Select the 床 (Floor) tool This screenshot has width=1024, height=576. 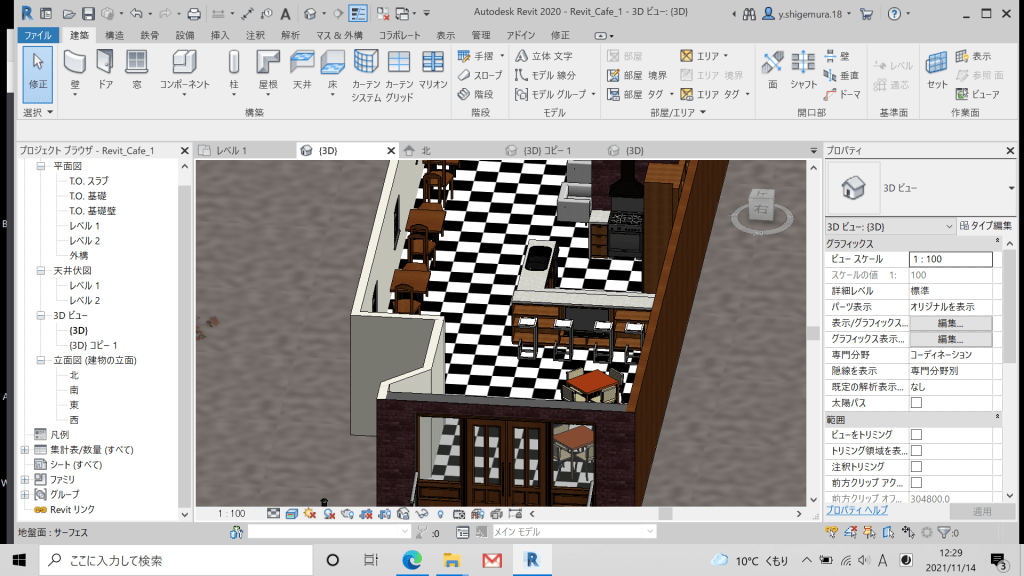point(332,68)
